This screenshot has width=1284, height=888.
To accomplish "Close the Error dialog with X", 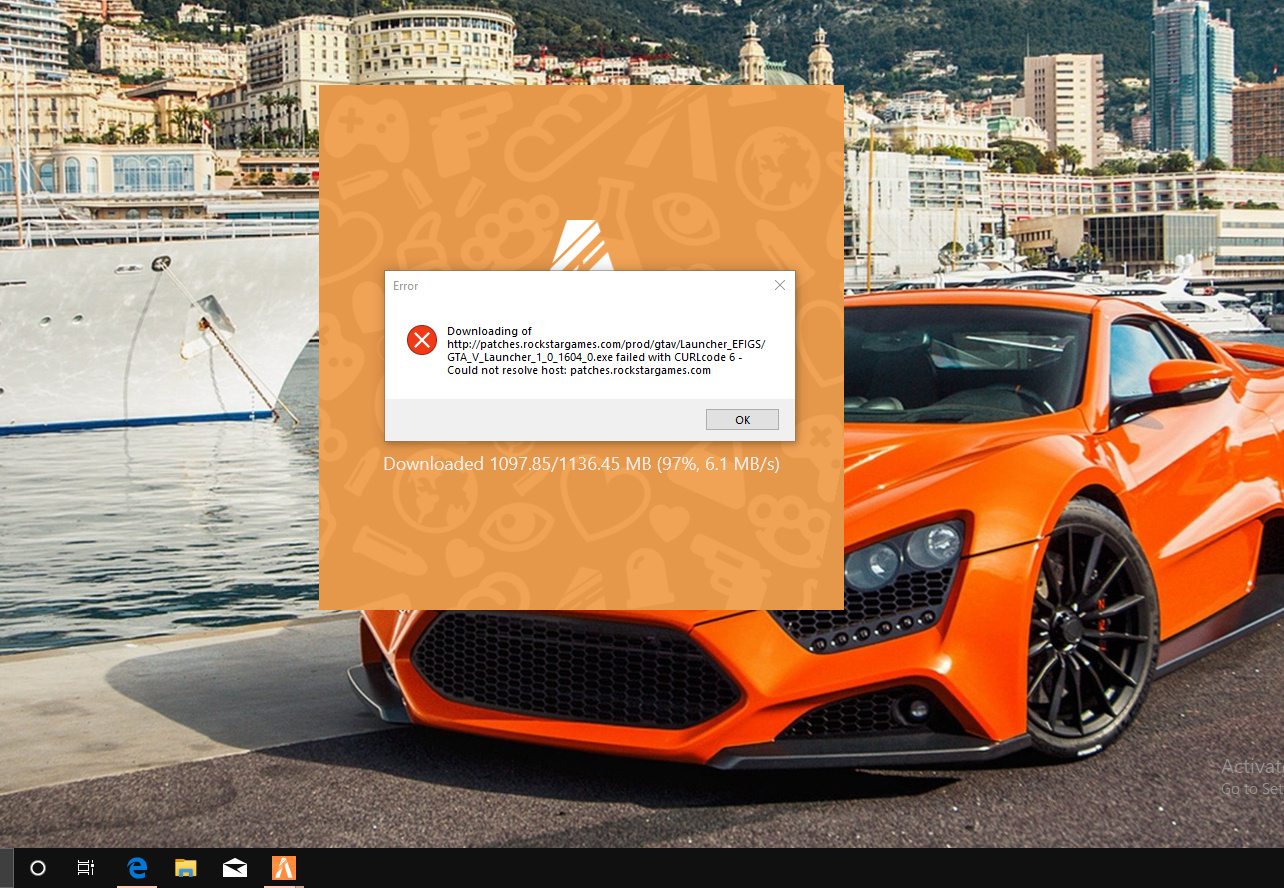I will click(780, 286).
